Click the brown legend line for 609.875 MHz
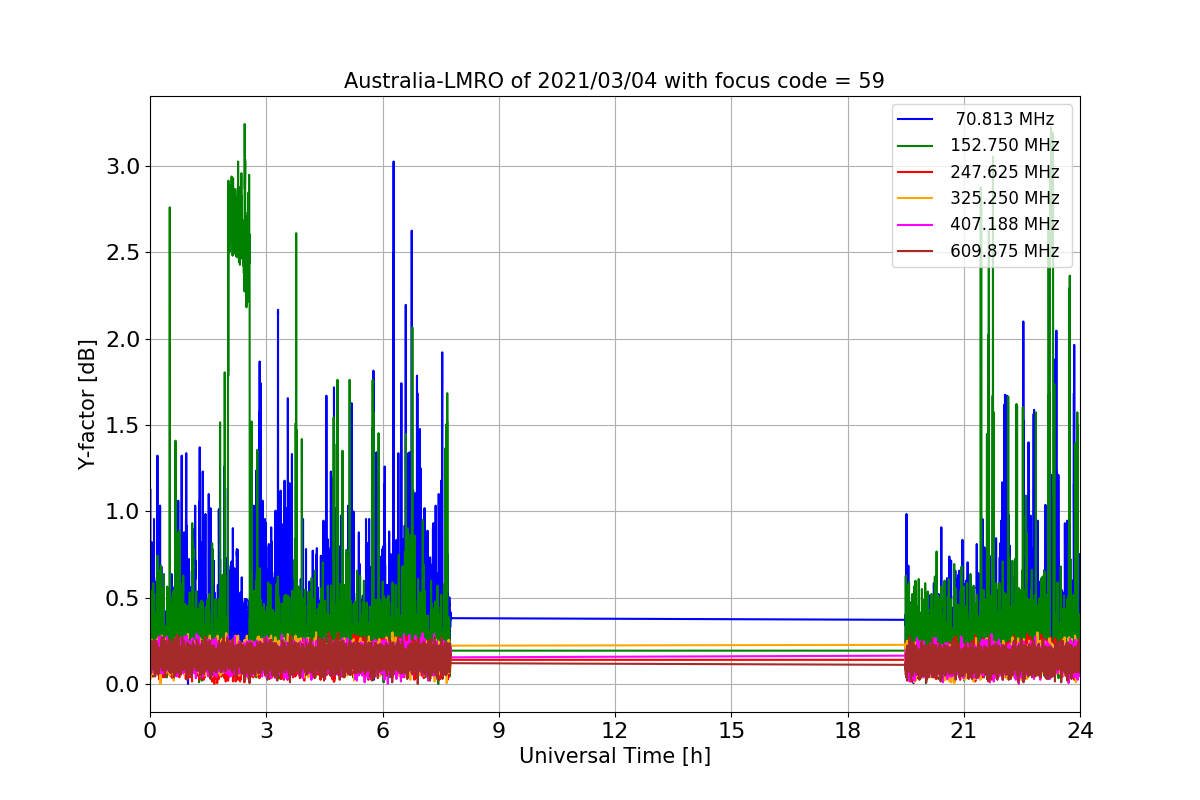 pyautogui.click(x=916, y=251)
